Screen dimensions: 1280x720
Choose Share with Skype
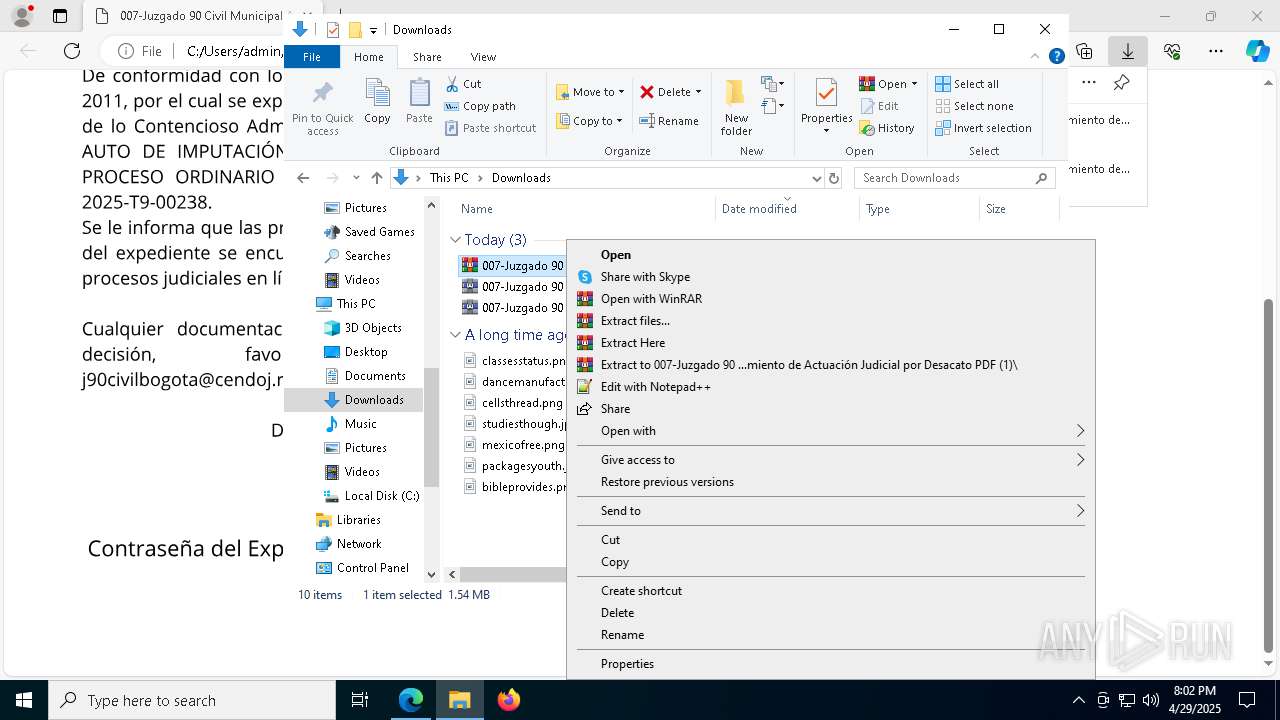831,277
